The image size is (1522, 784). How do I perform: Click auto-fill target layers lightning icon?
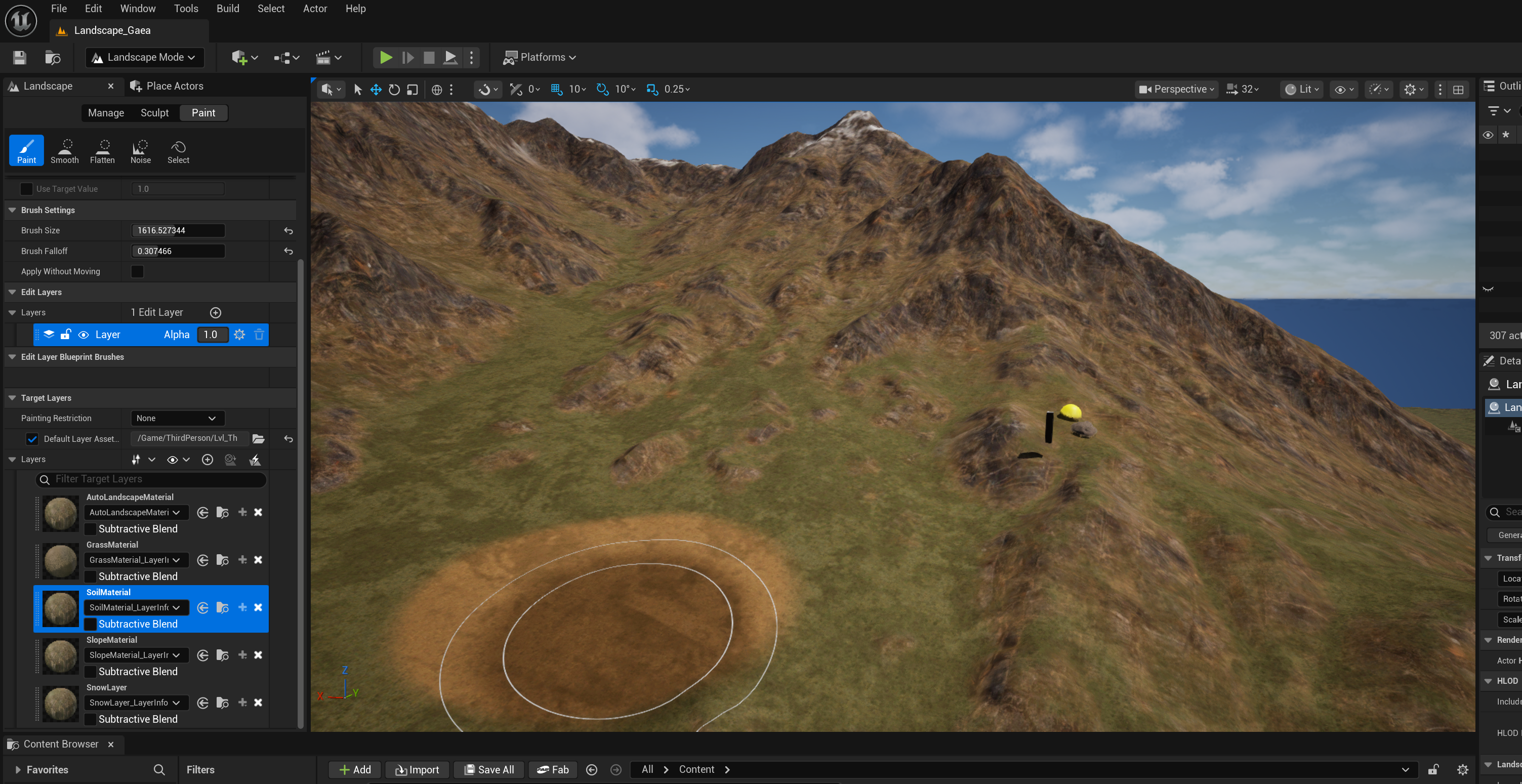pyautogui.click(x=255, y=460)
